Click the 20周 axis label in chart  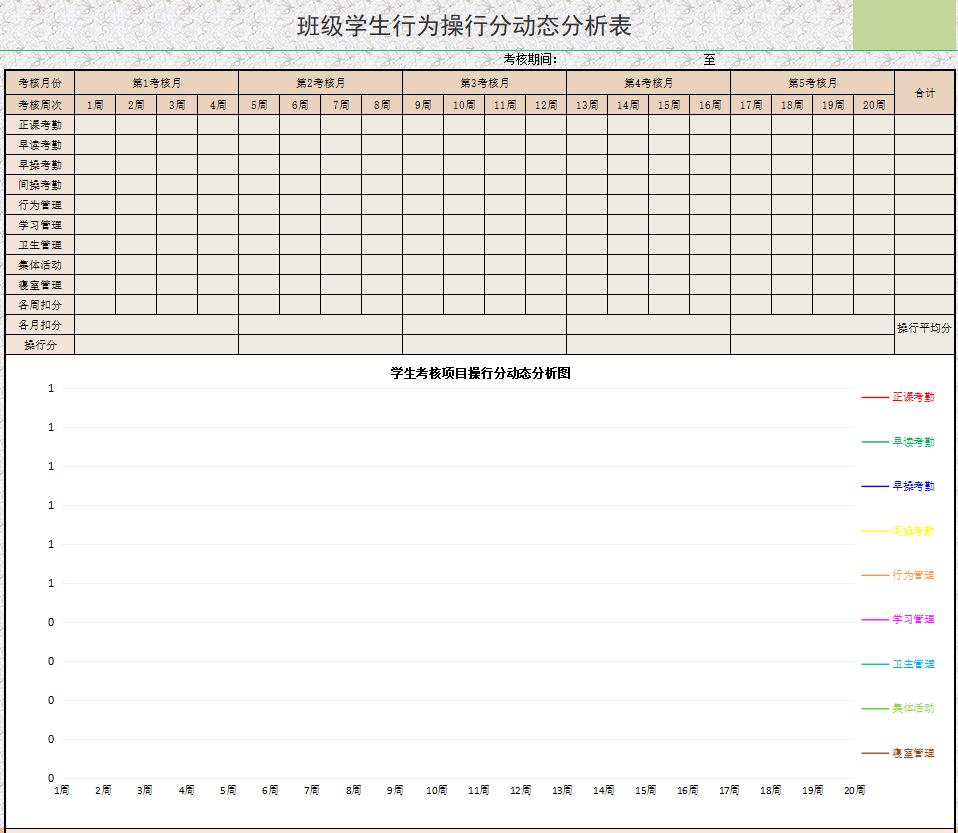(854, 789)
